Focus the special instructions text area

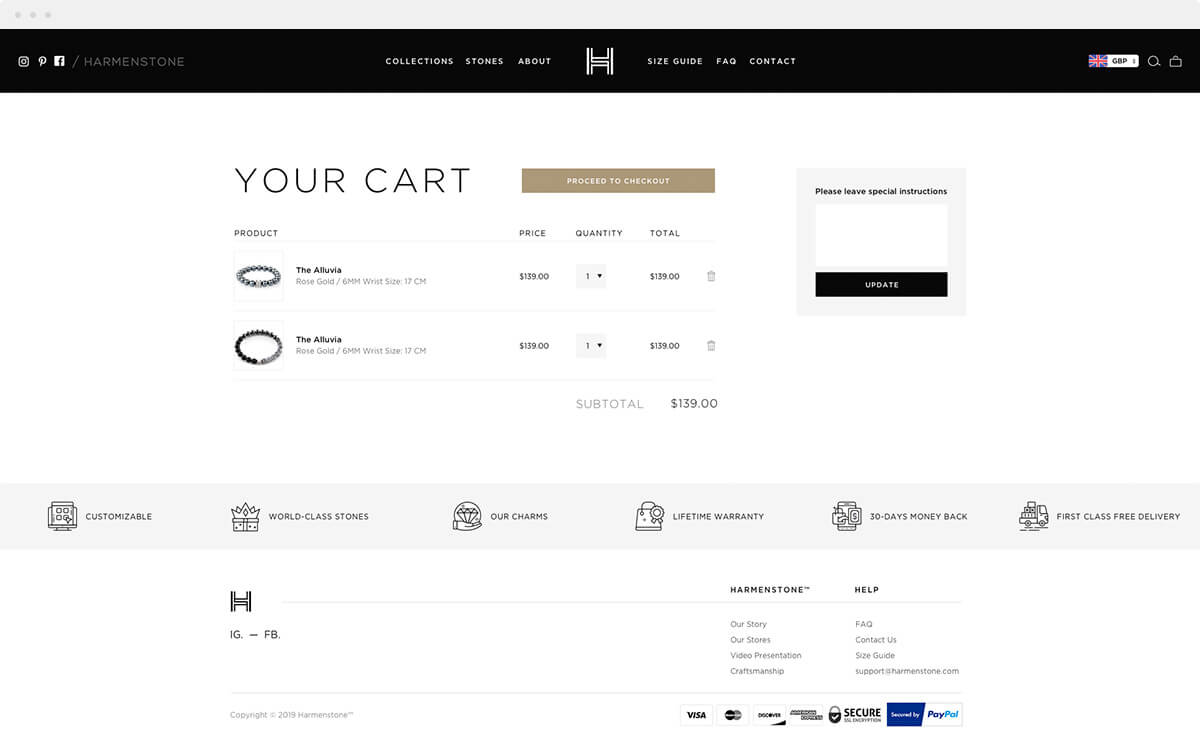(x=881, y=235)
